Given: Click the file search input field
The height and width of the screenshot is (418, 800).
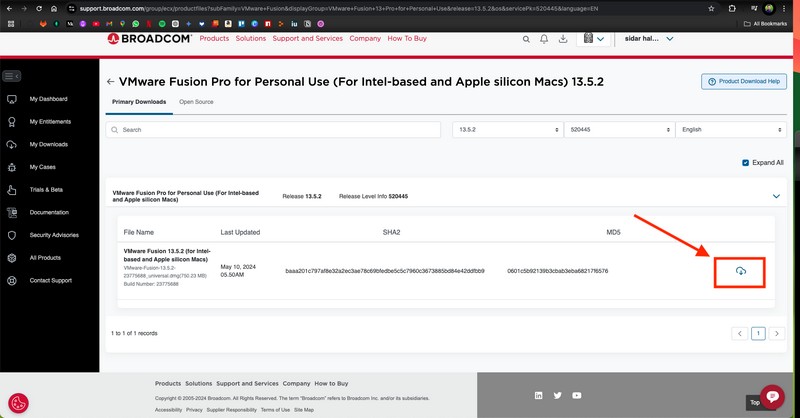Looking at the screenshot, I should click(x=273, y=130).
